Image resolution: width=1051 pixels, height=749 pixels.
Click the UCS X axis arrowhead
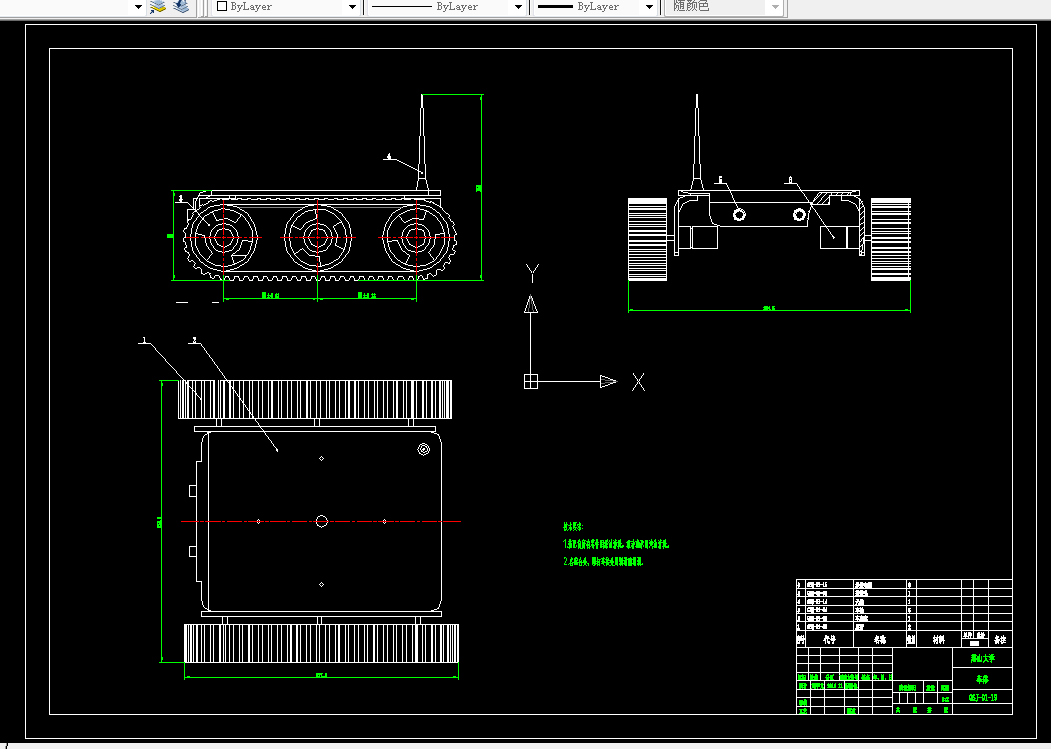pos(608,382)
